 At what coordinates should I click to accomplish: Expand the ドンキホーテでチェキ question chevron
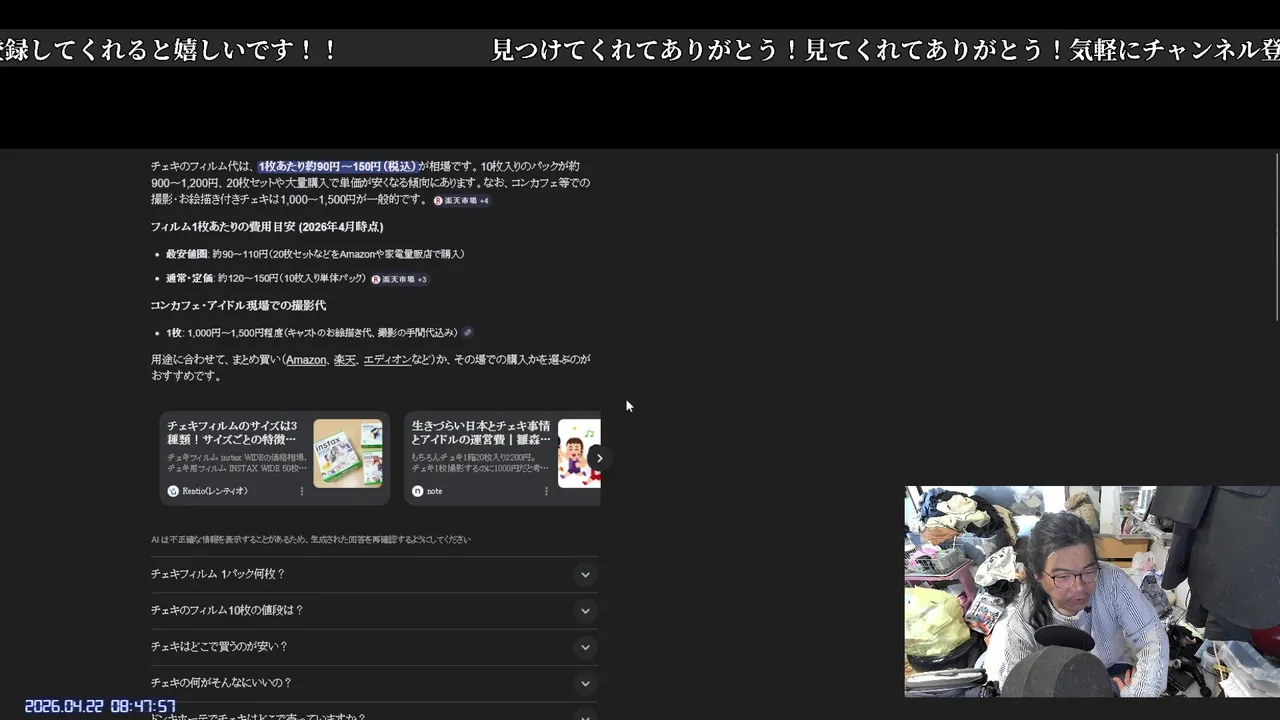click(x=585, y=715)
